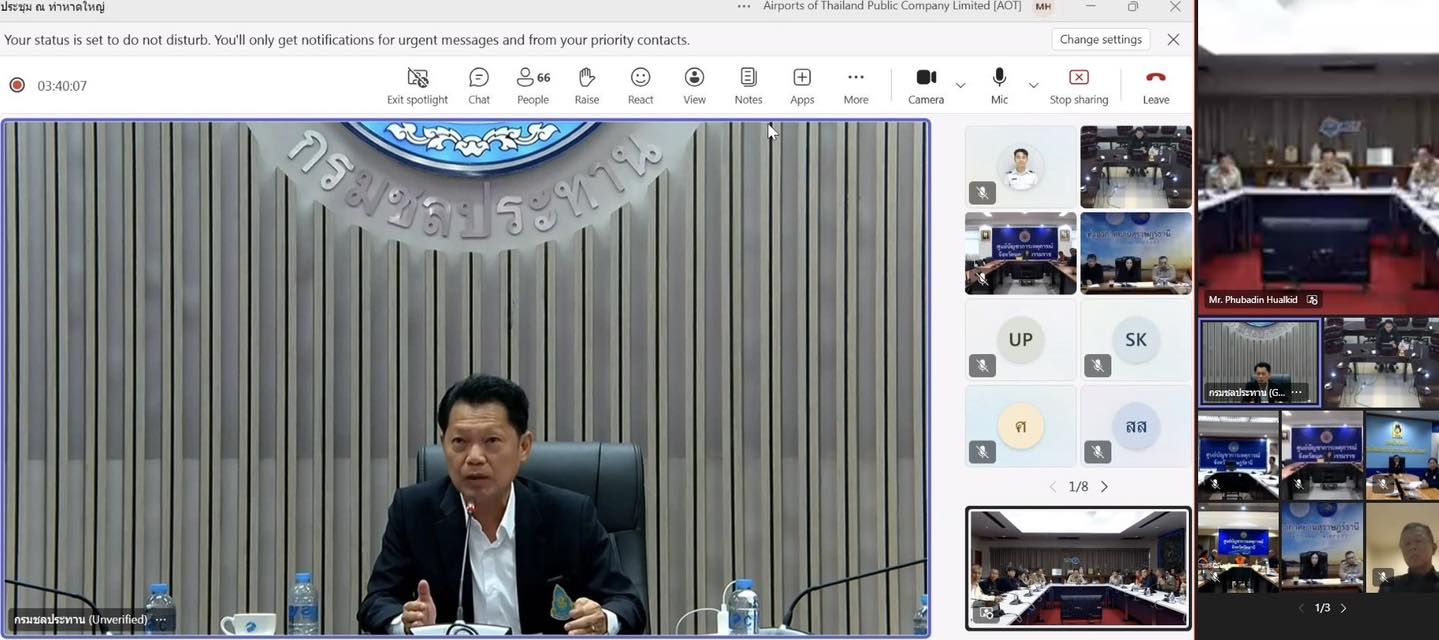Raise your hand in the meeting
The image size is (1439, 640).
587,85
